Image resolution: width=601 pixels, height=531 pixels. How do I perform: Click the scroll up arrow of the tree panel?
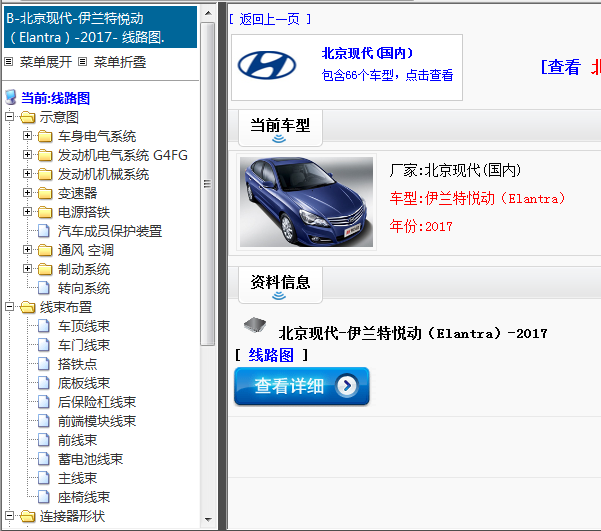pos(208,13)
